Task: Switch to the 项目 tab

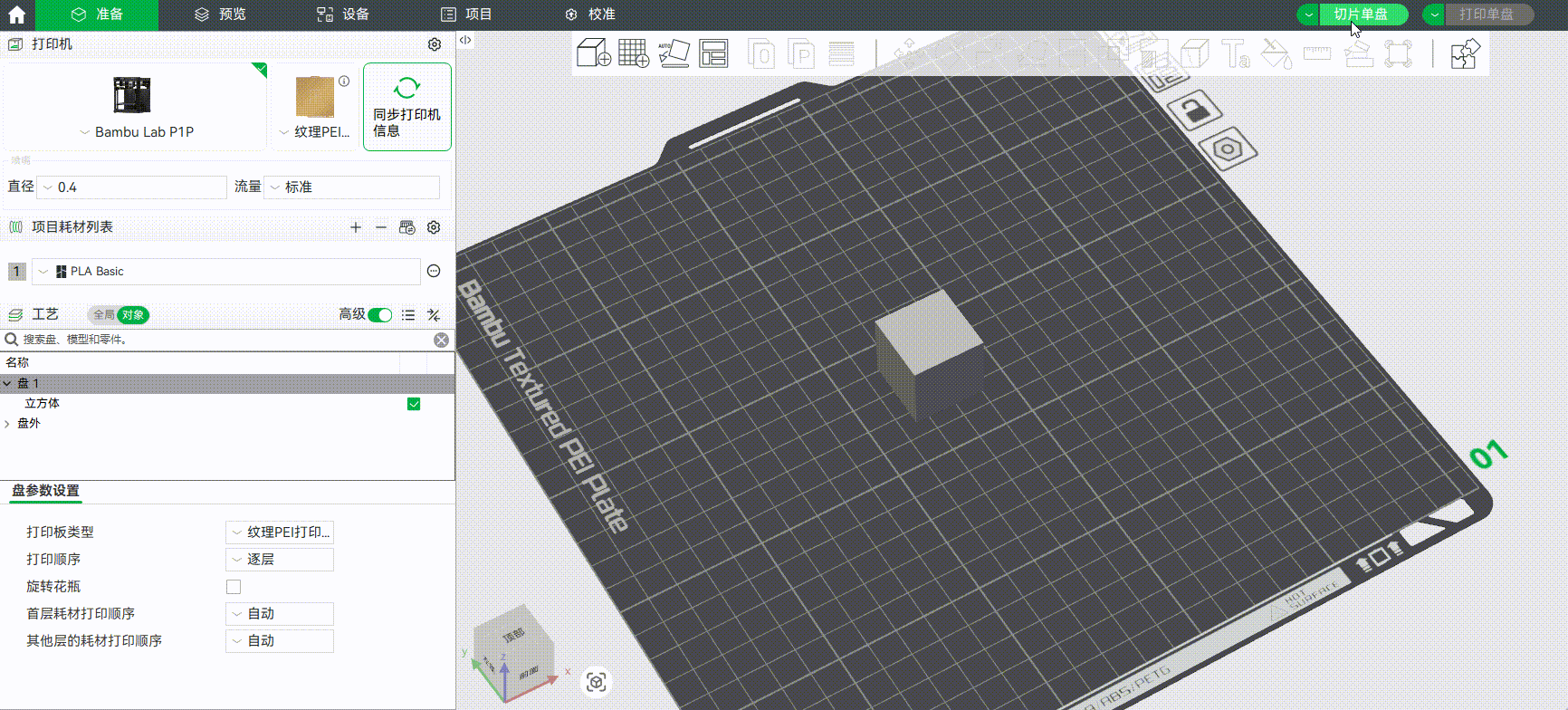Action: (466, 14)
